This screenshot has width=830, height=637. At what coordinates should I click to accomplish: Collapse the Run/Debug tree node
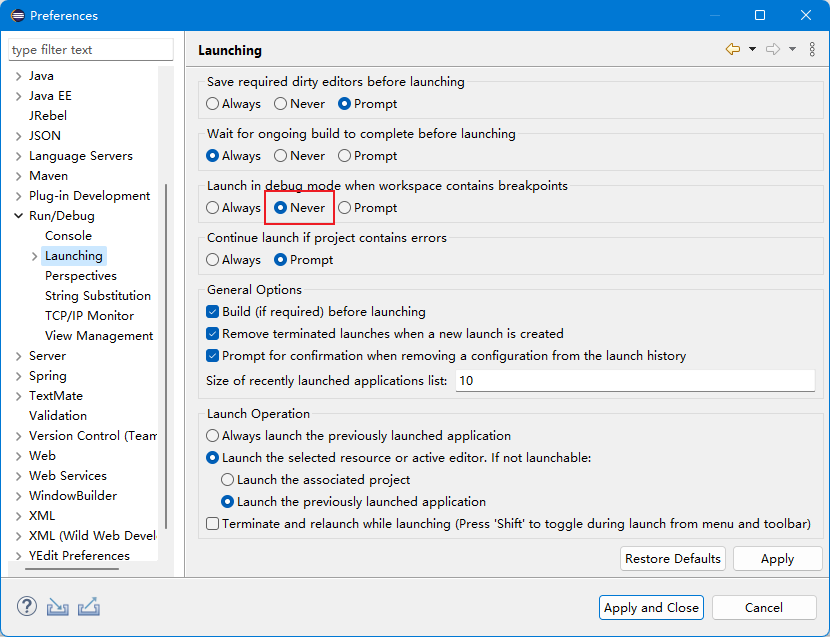(19, 216)
